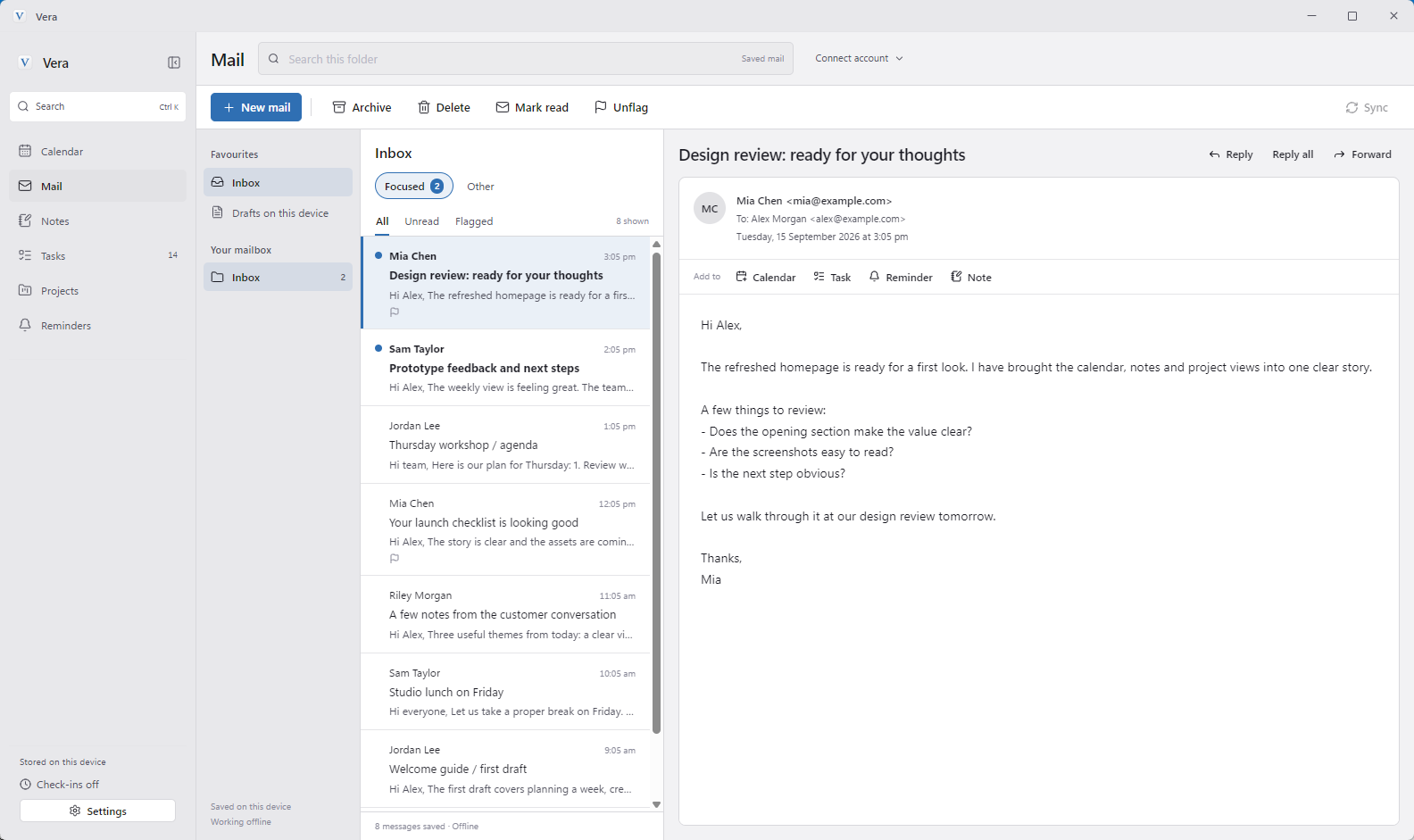The image size is (1414, 840).
Task: Mark the selected message as read
Action: 532,107
